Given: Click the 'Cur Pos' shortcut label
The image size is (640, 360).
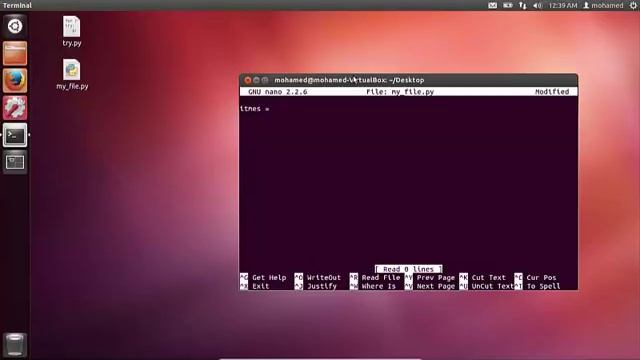Looking at the screenshot, I should (x=541, y=278).
